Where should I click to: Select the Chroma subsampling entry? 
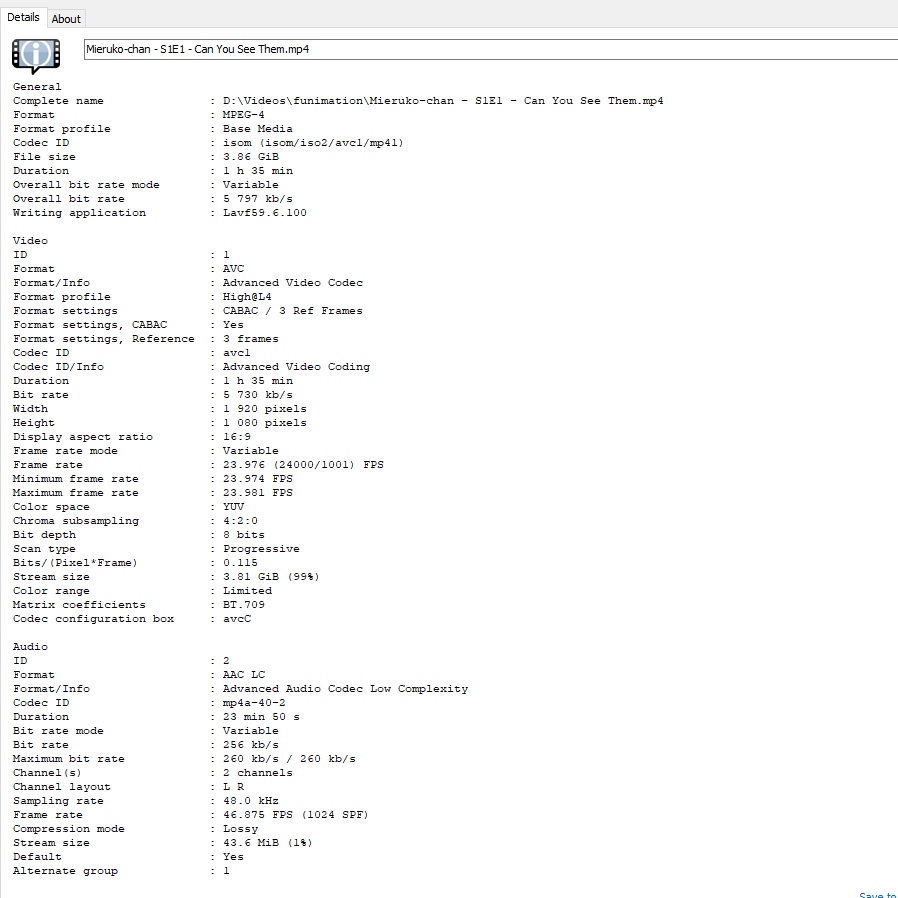click(75, 520)
